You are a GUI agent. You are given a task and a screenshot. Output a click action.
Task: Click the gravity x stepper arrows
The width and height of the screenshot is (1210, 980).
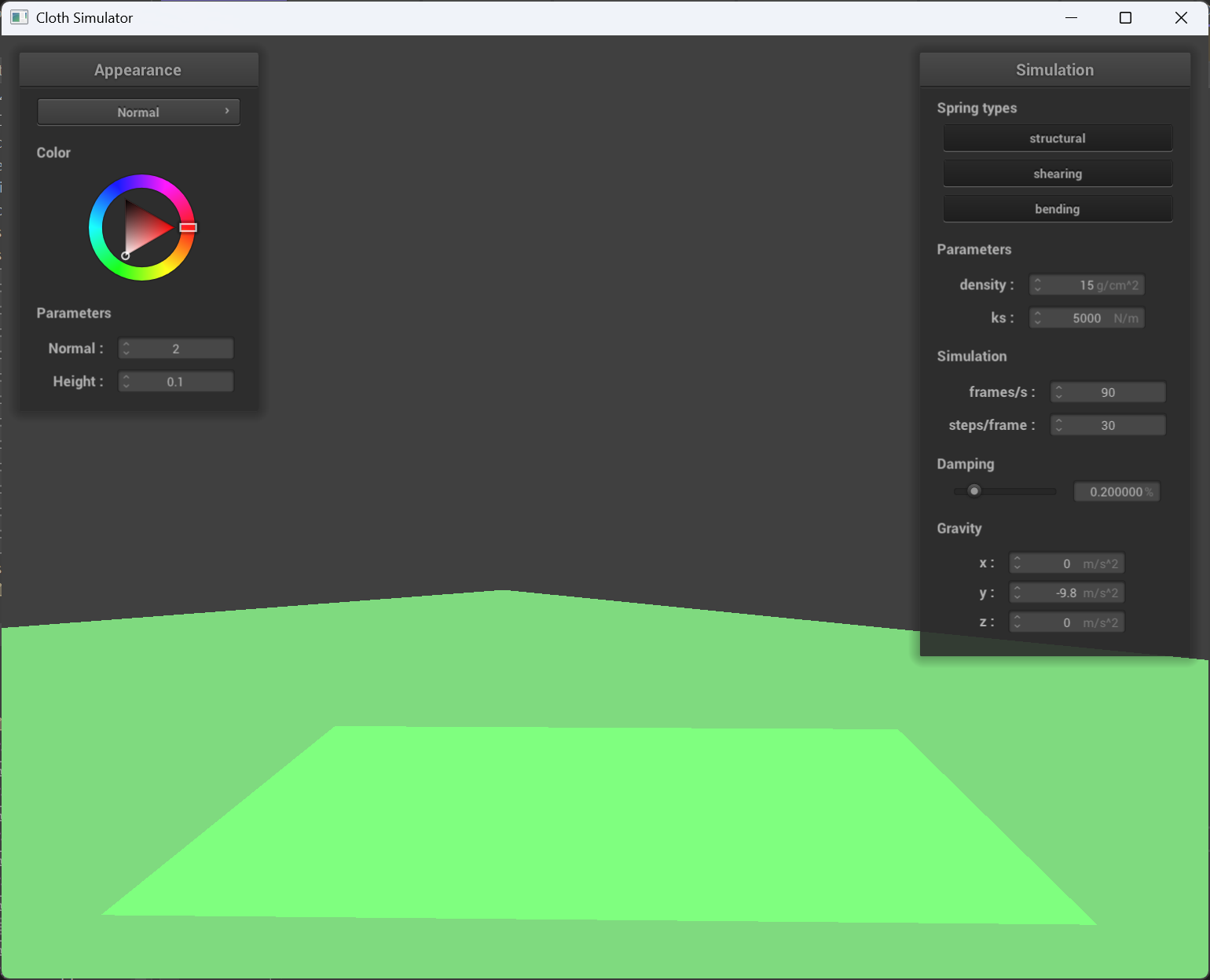click(x=1017, y=563)
